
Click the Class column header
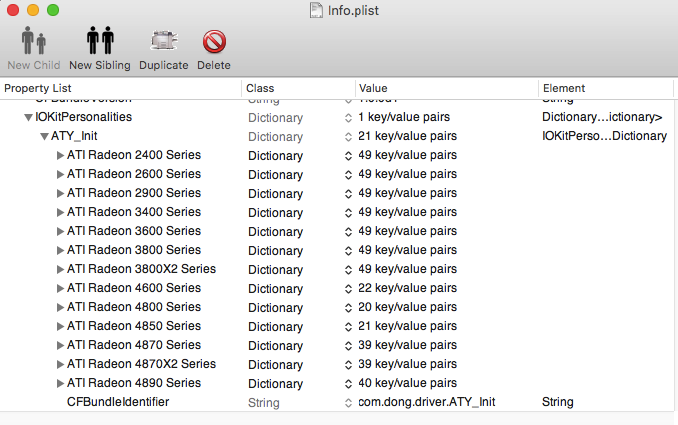pos(298,88)
